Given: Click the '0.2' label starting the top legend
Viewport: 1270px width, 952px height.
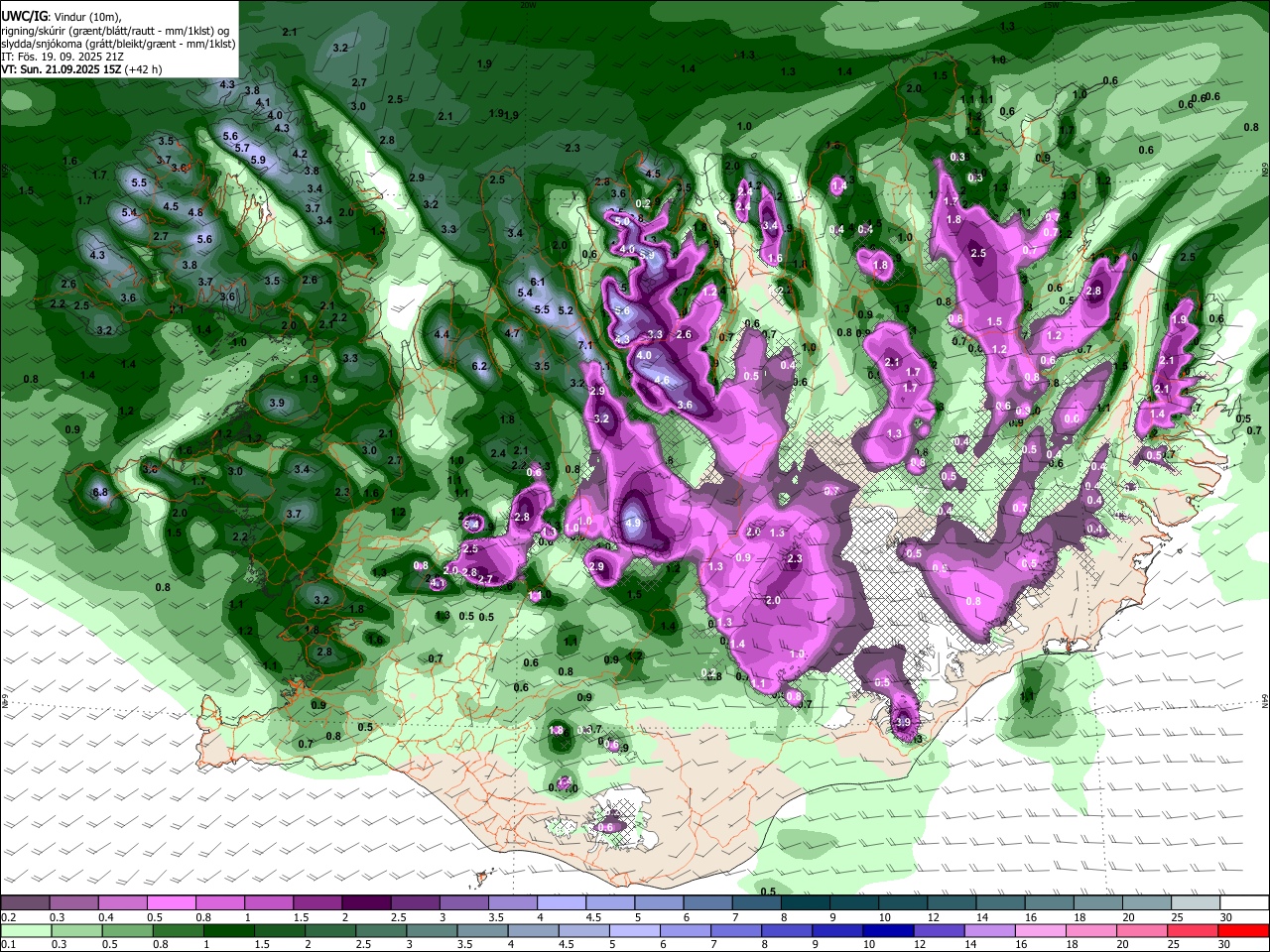Looking at the screenshot, I should (x=8, y=917).
